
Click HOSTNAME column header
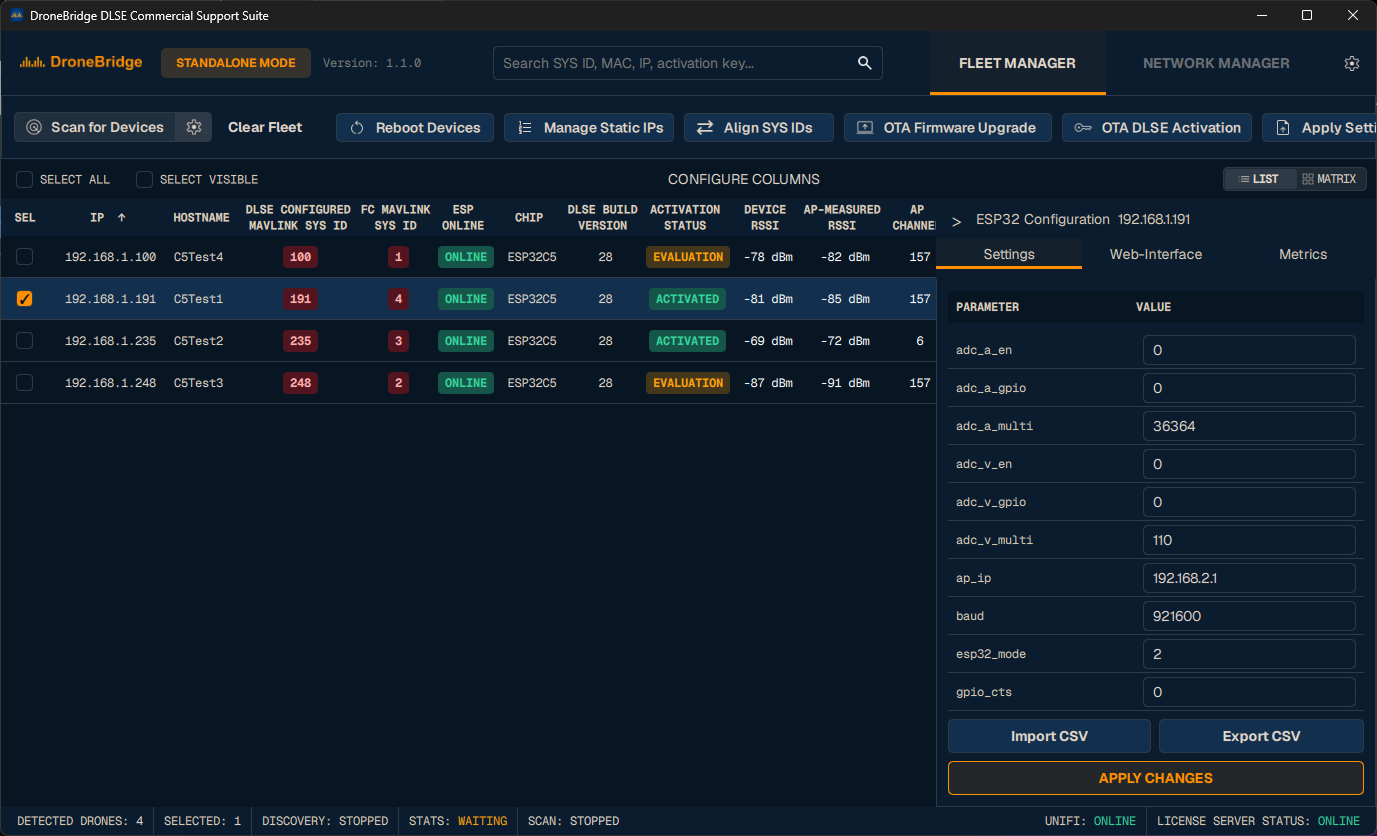(201, 218)
